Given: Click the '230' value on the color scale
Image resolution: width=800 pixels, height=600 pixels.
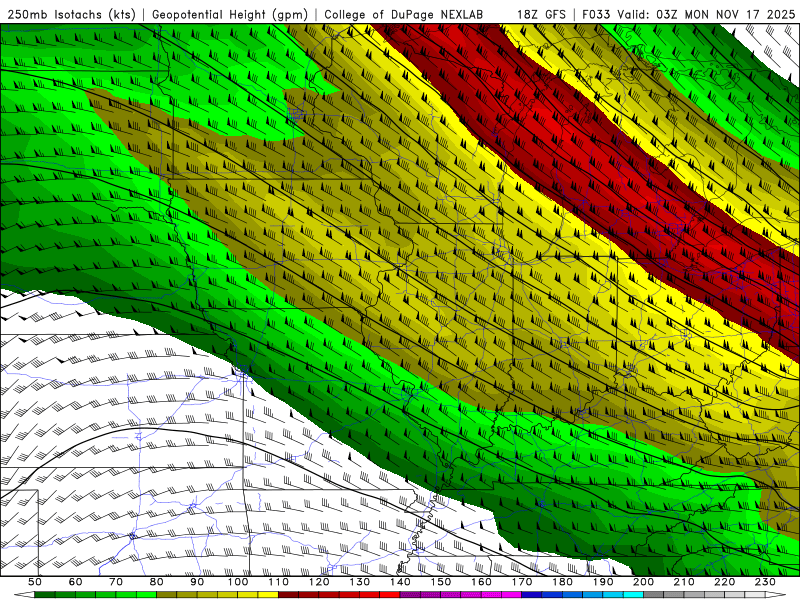Looking at the screenshot, I should 766,582.
